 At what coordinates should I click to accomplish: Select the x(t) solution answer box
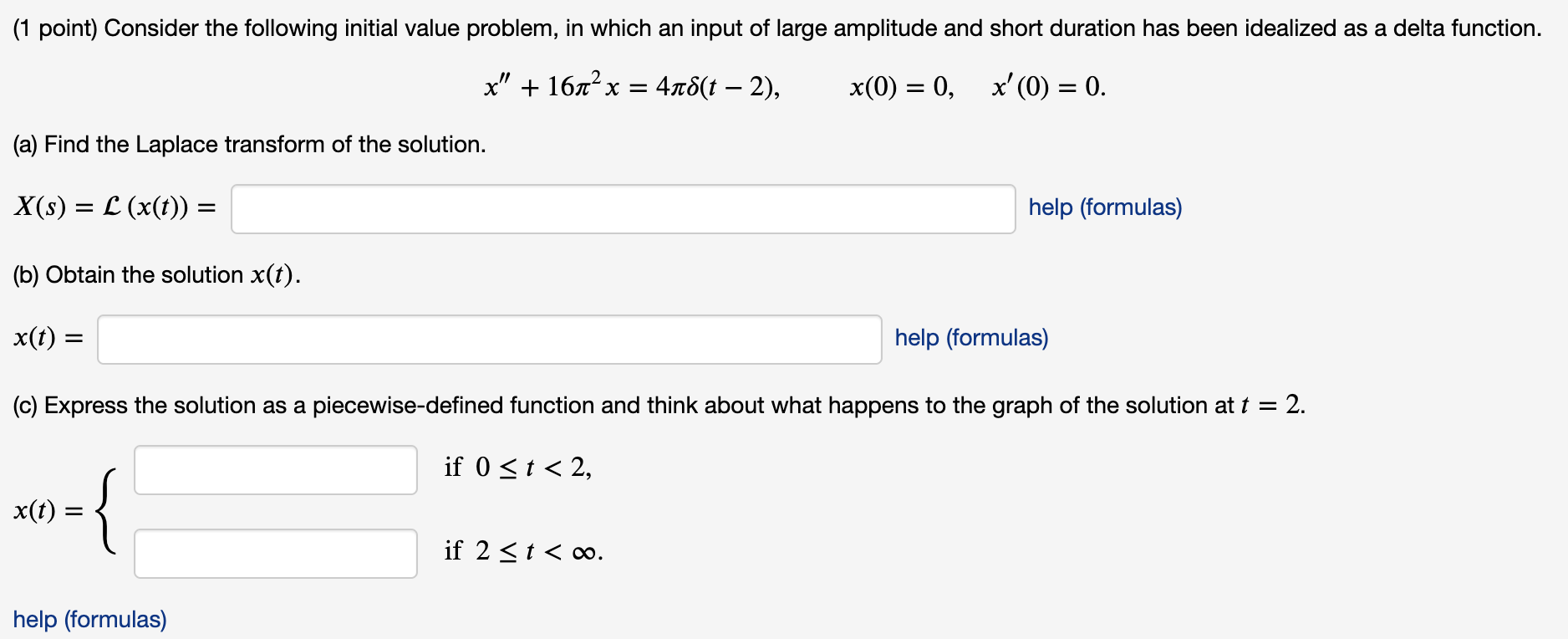tap(489, 338)
